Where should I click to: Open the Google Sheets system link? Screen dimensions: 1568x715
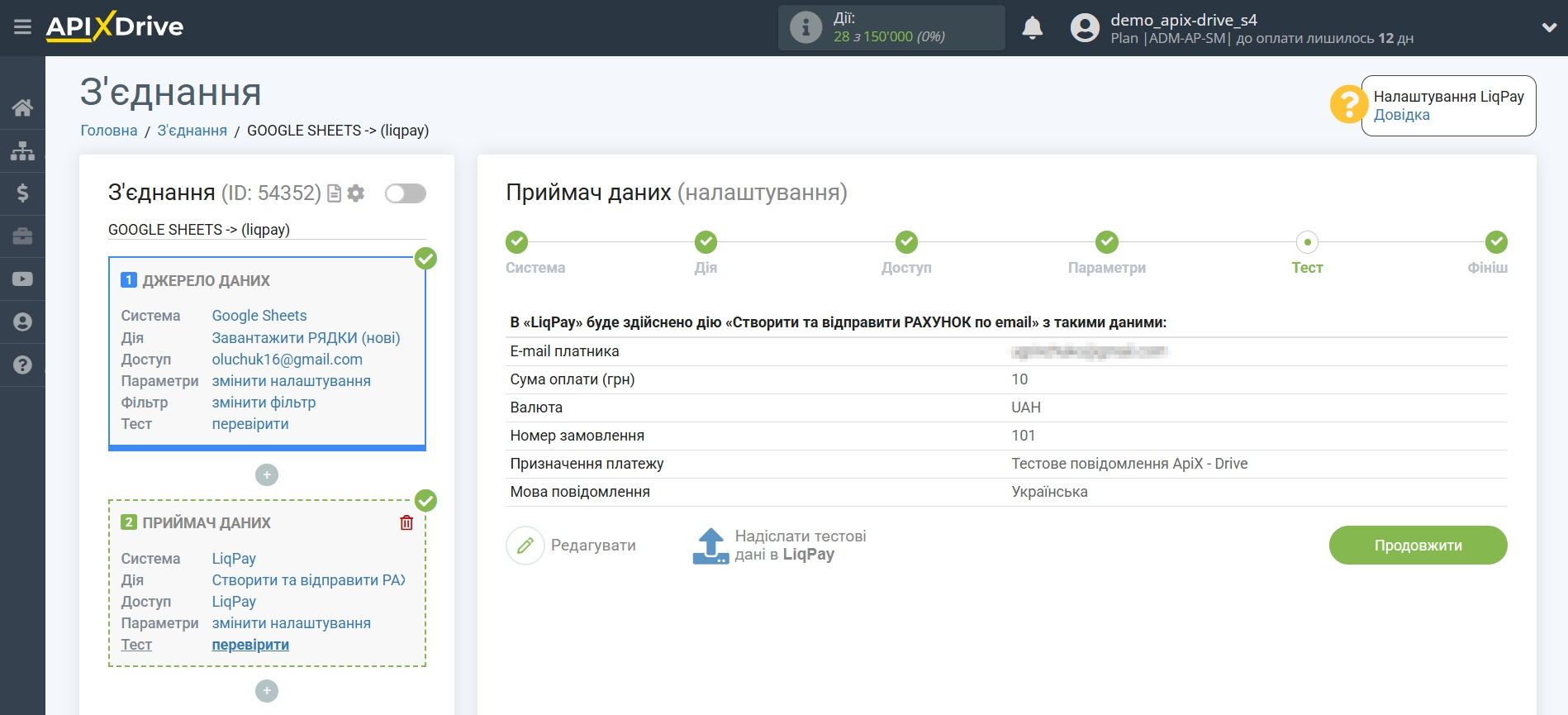click(x=259, y=316)
